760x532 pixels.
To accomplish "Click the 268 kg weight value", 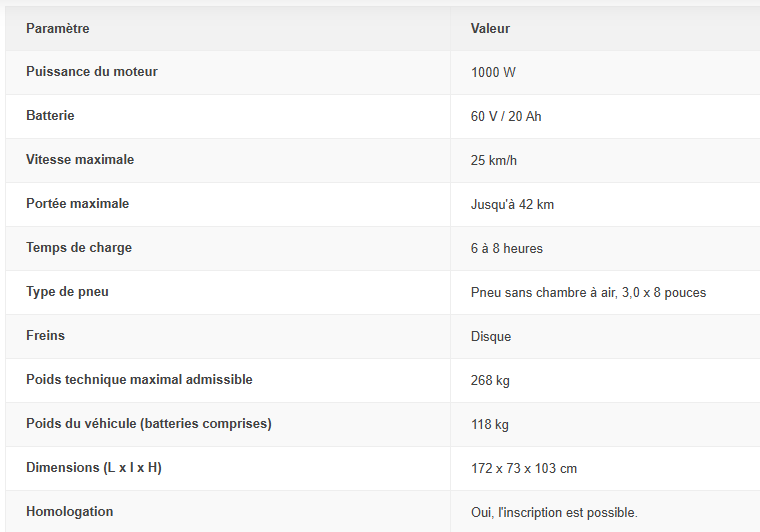I will point(490,381).
